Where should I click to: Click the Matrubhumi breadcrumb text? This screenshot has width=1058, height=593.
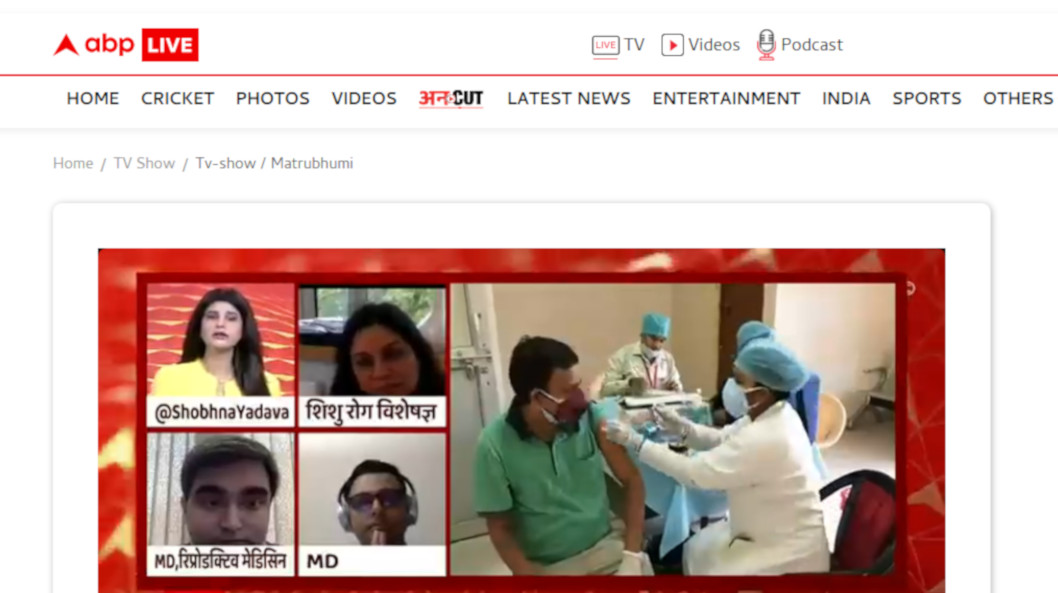[x=312, y=163]
